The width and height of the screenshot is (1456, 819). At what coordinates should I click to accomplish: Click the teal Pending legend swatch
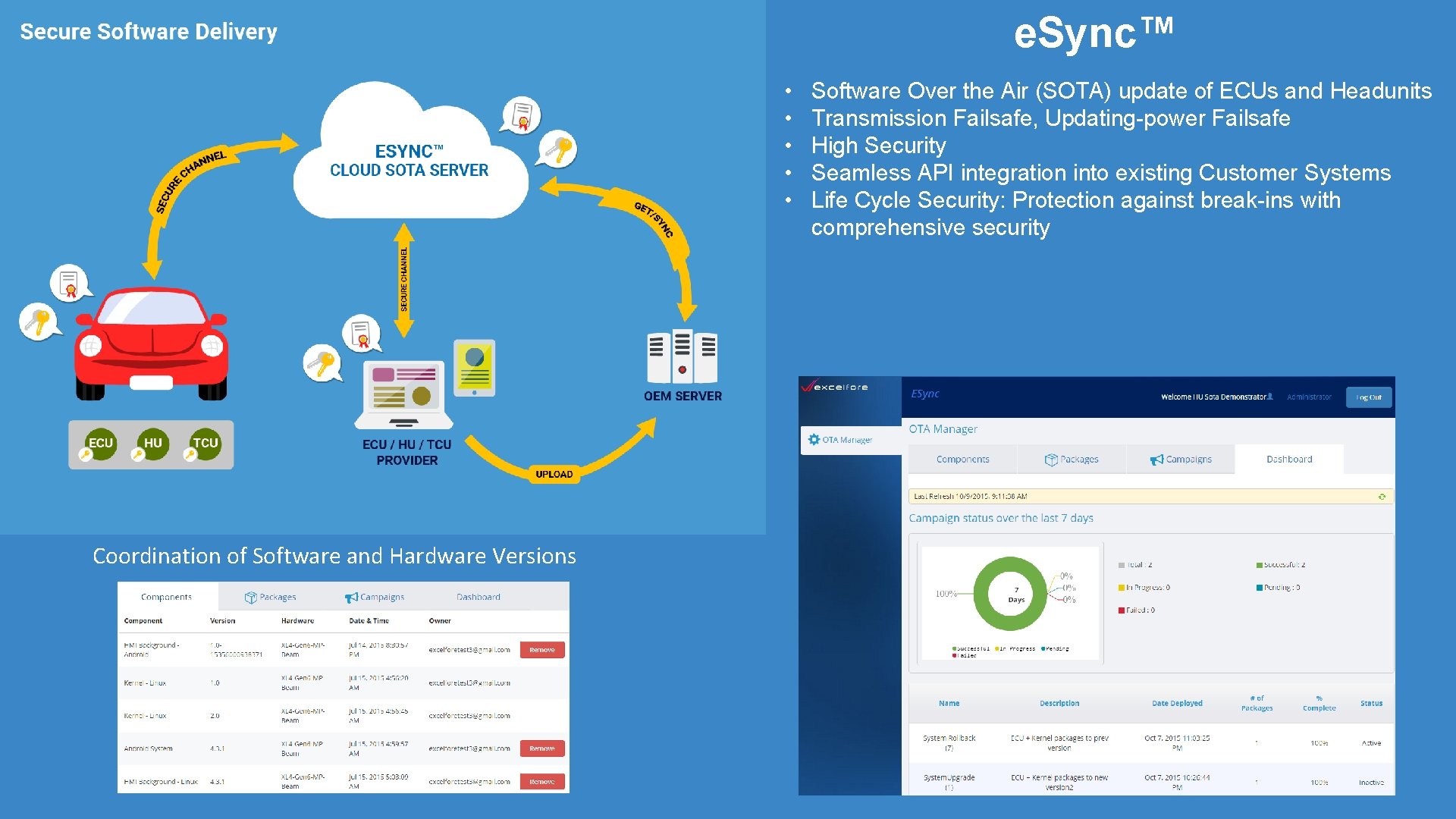1260,588
